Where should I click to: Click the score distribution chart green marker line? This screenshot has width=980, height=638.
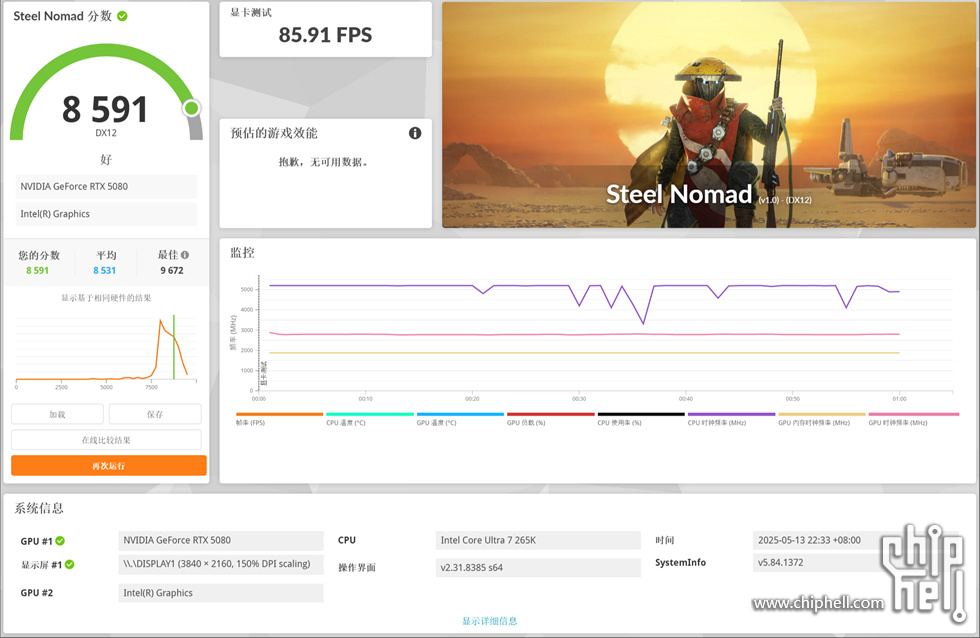click(x=174, y=347)
